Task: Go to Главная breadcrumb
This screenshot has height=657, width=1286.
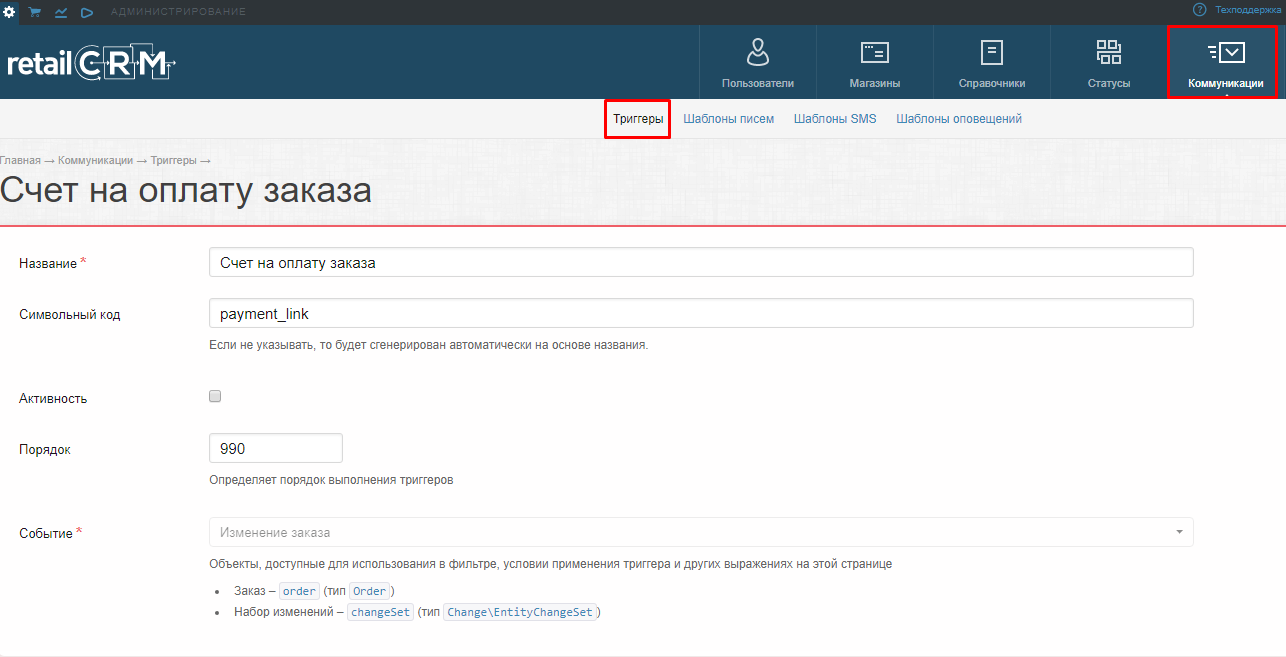Action: coord(20,160)
